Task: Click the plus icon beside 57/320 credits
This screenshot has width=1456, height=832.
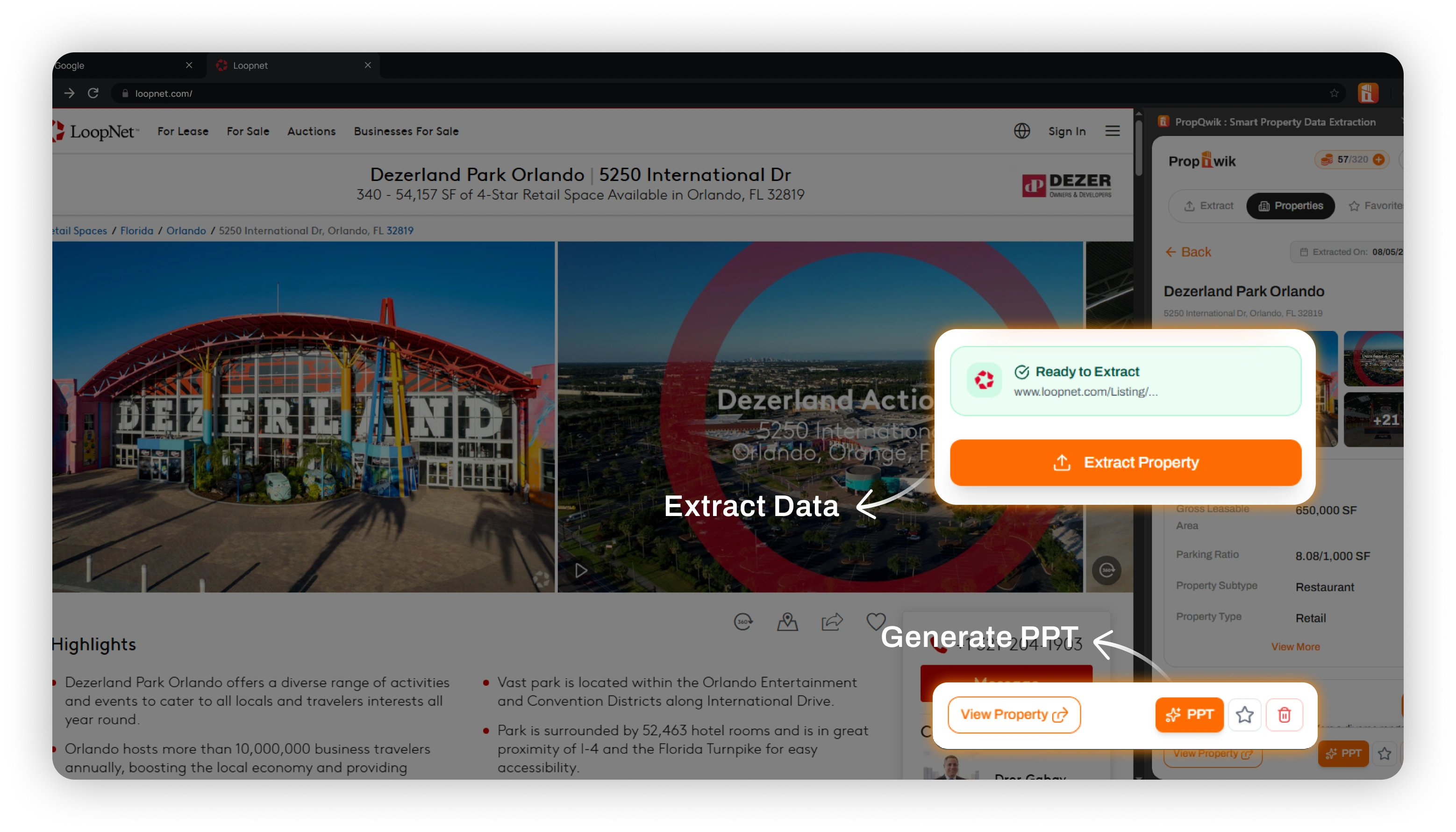Action: coord(1378,159)
